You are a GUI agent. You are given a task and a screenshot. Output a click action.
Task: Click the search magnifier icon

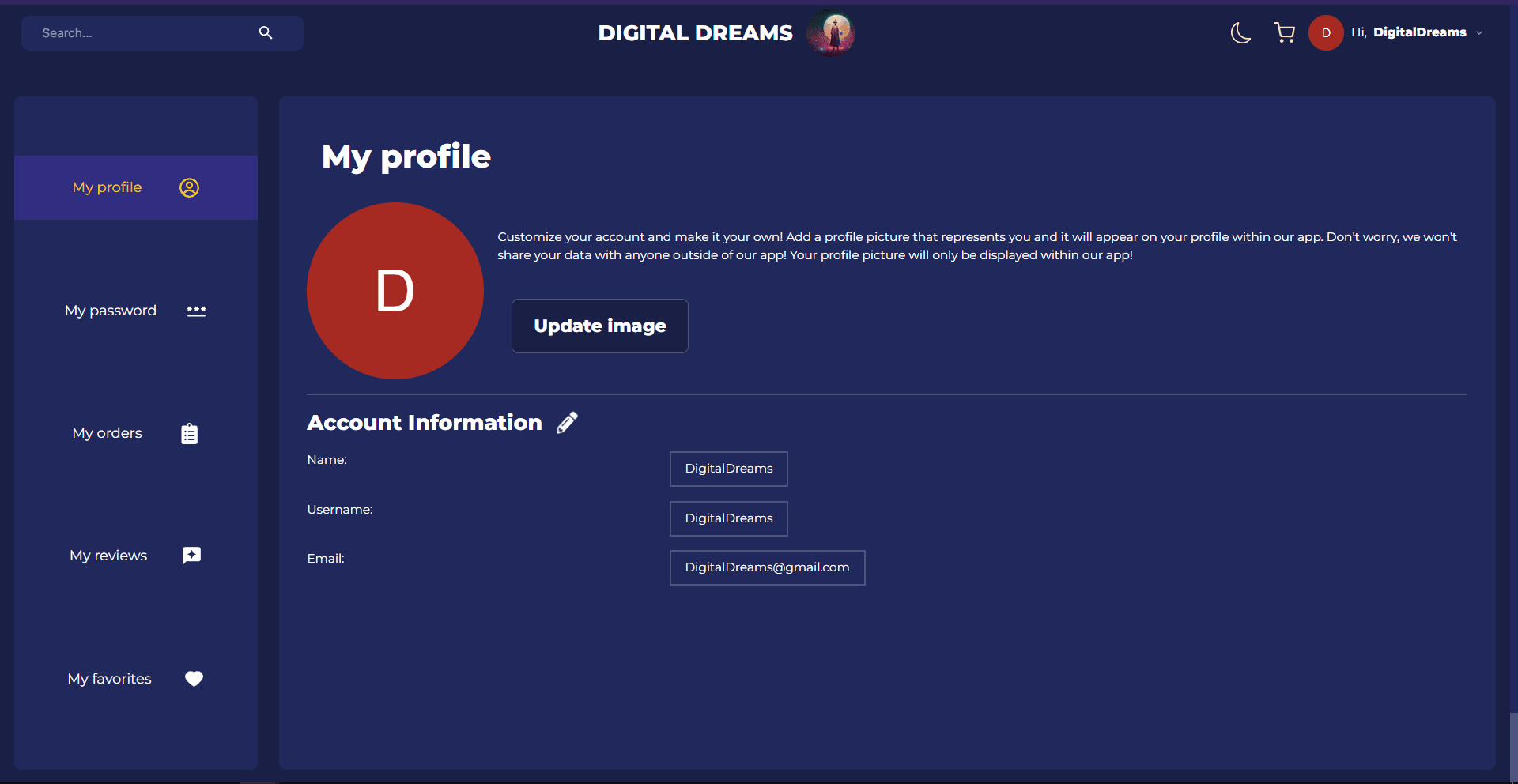(266, 32)
